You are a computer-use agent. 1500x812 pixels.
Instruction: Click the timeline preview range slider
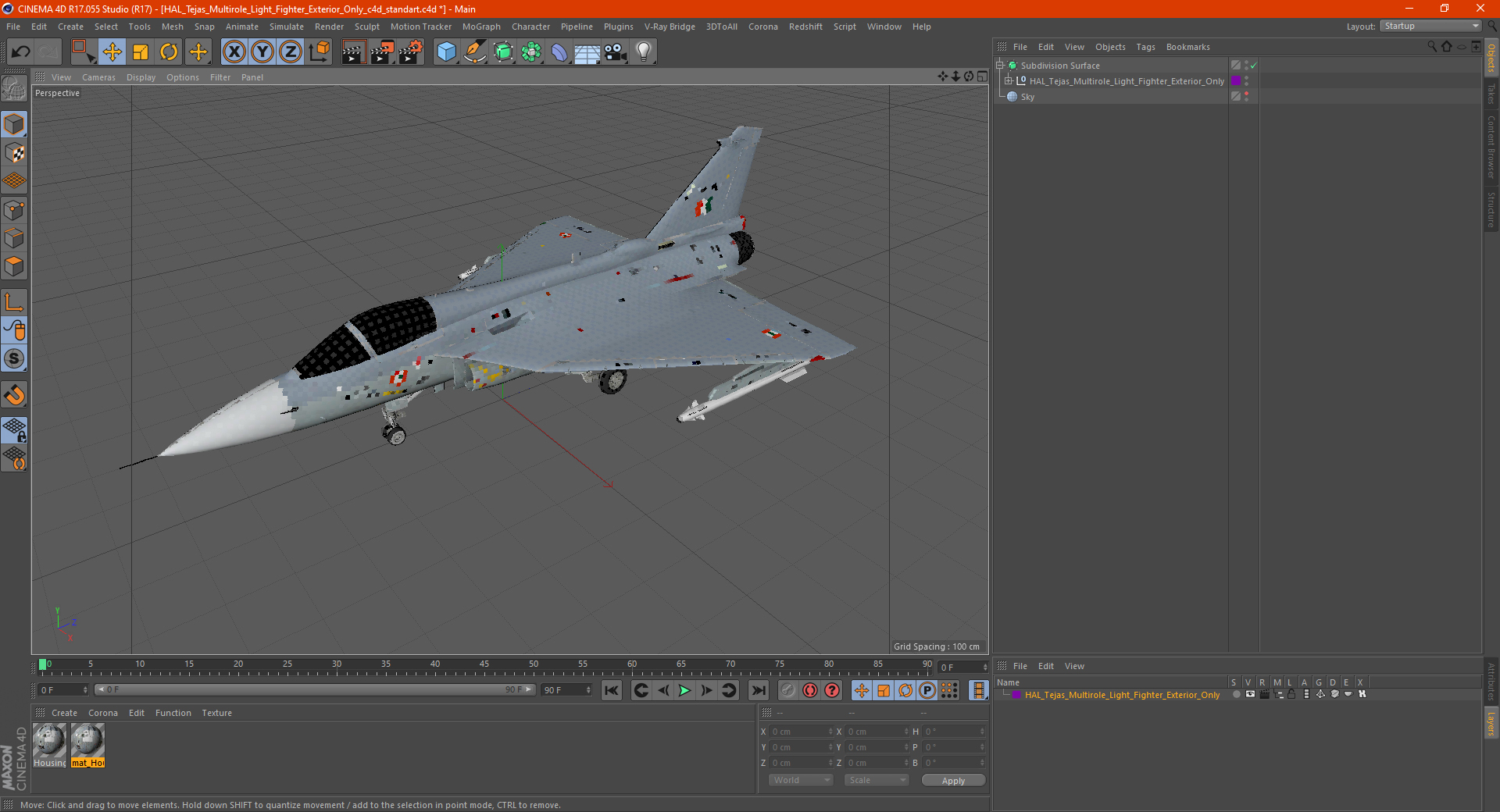click(315, 689)
